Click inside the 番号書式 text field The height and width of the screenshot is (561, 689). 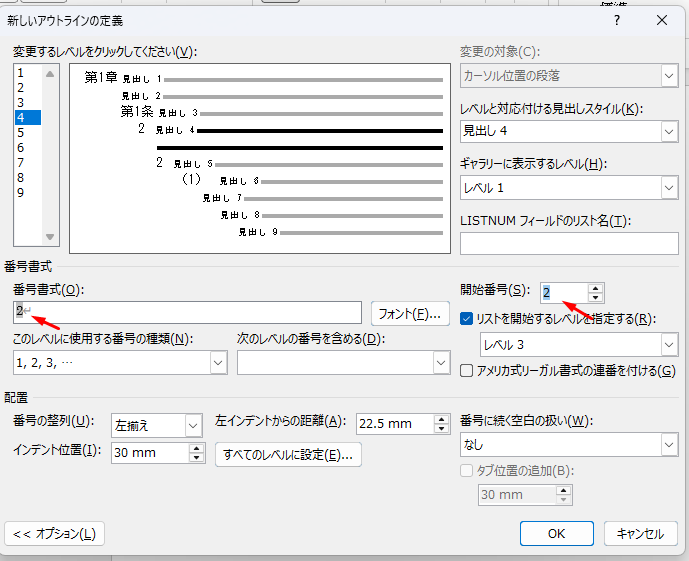(x=190, y=313)
